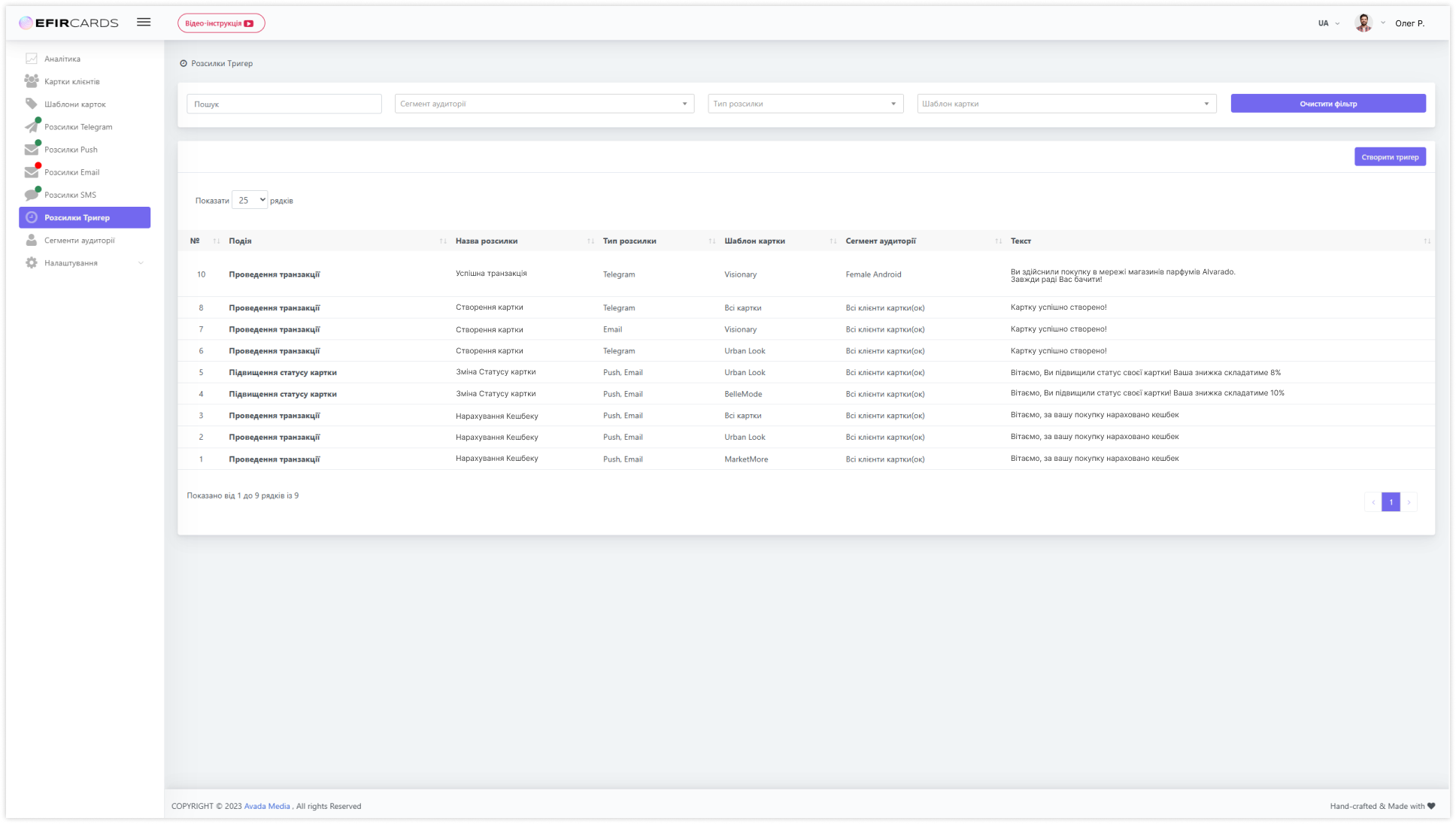Click user avatar picture in header
Viewport: 1456px width, 824px height.
1363,23
